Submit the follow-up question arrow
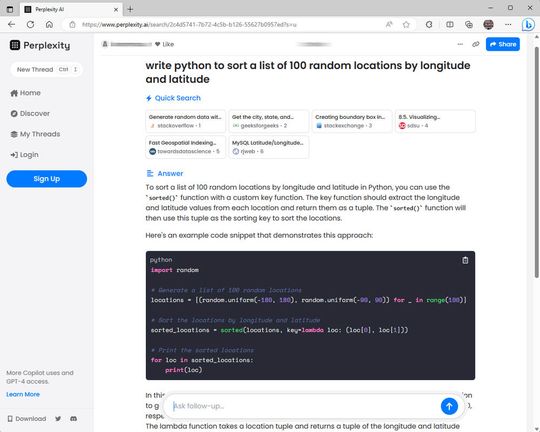This screenshot has width=540, height=432. pos(449,406)
